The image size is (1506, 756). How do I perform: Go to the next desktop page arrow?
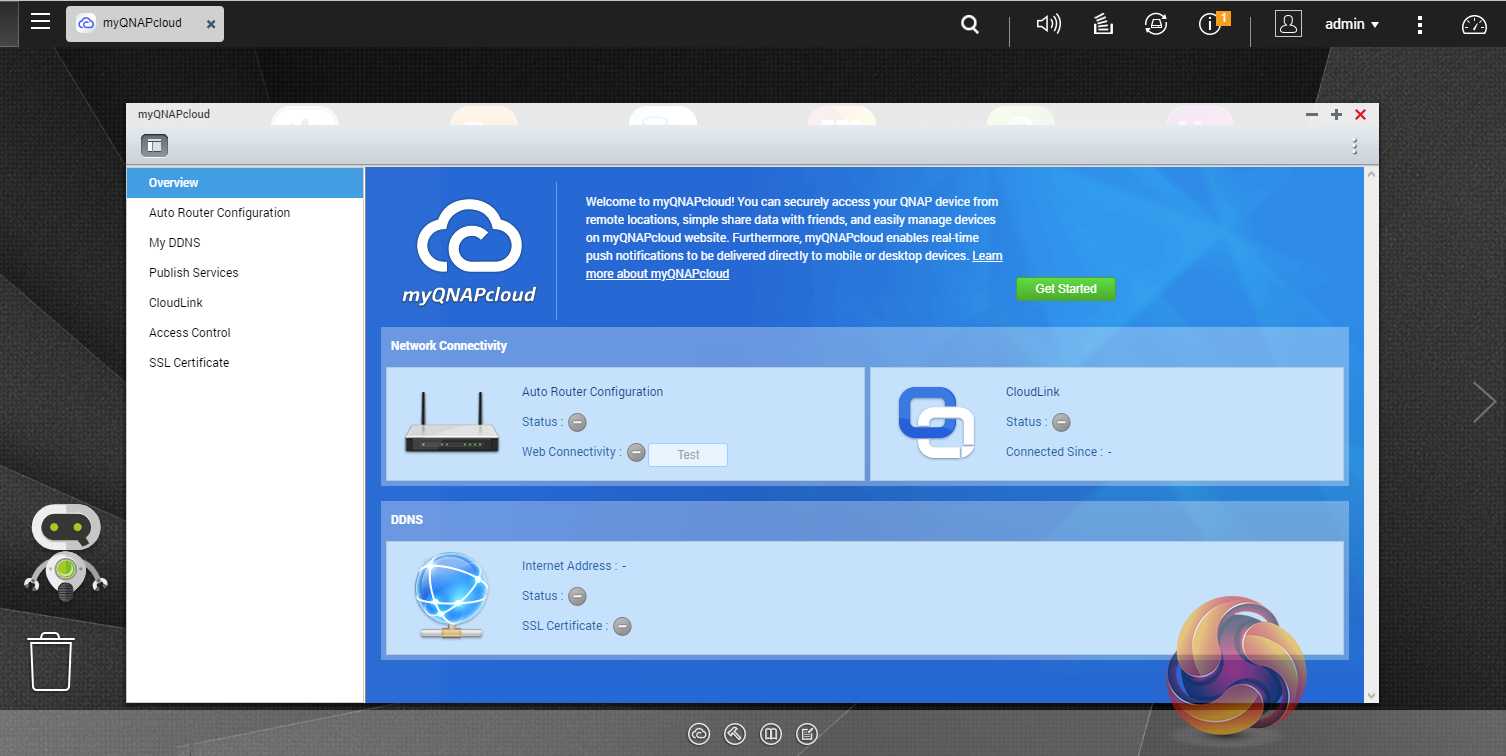[1484, 402]
